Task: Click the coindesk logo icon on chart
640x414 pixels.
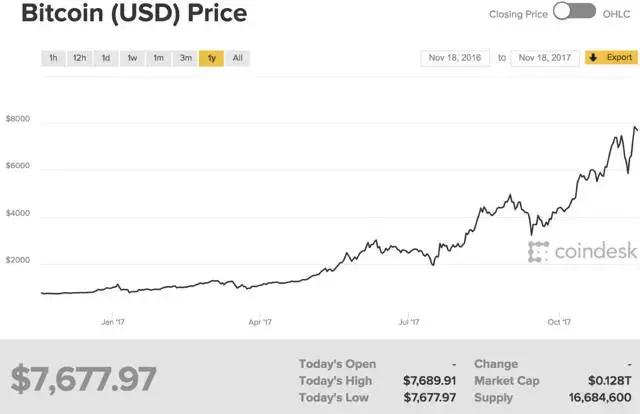Action: coord(540,252)
